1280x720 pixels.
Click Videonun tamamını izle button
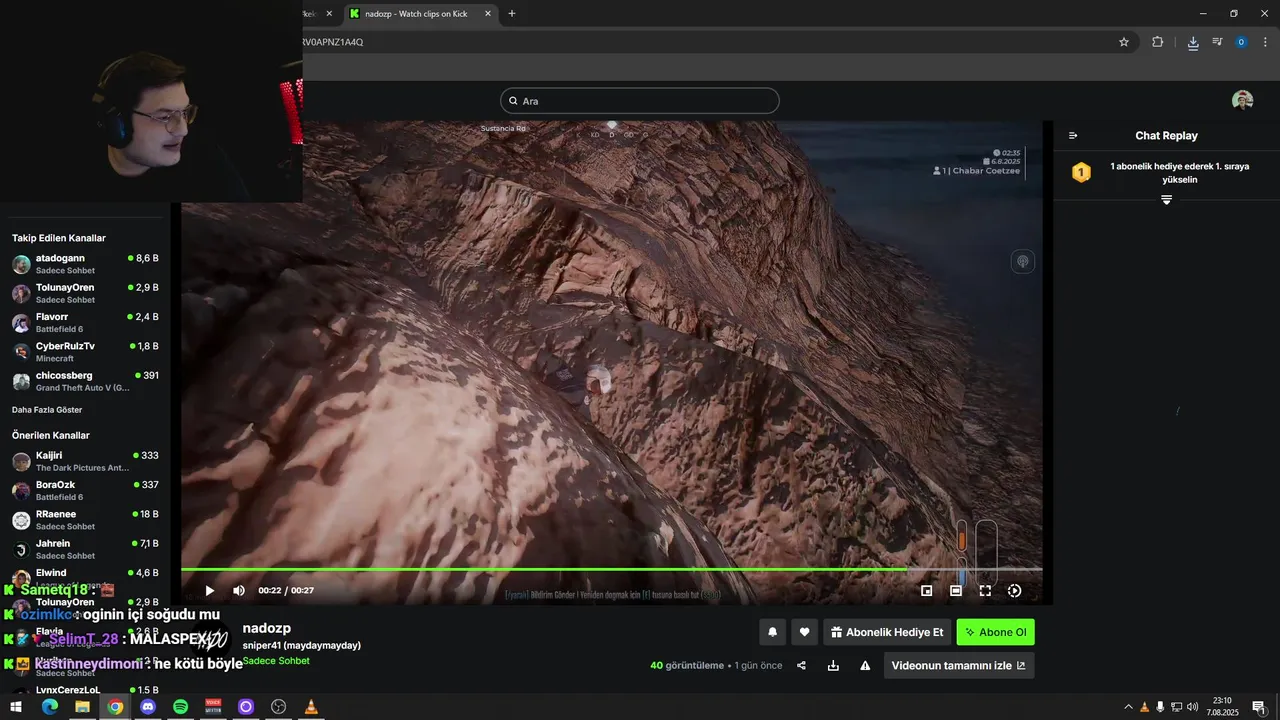(x=959, y=666)
